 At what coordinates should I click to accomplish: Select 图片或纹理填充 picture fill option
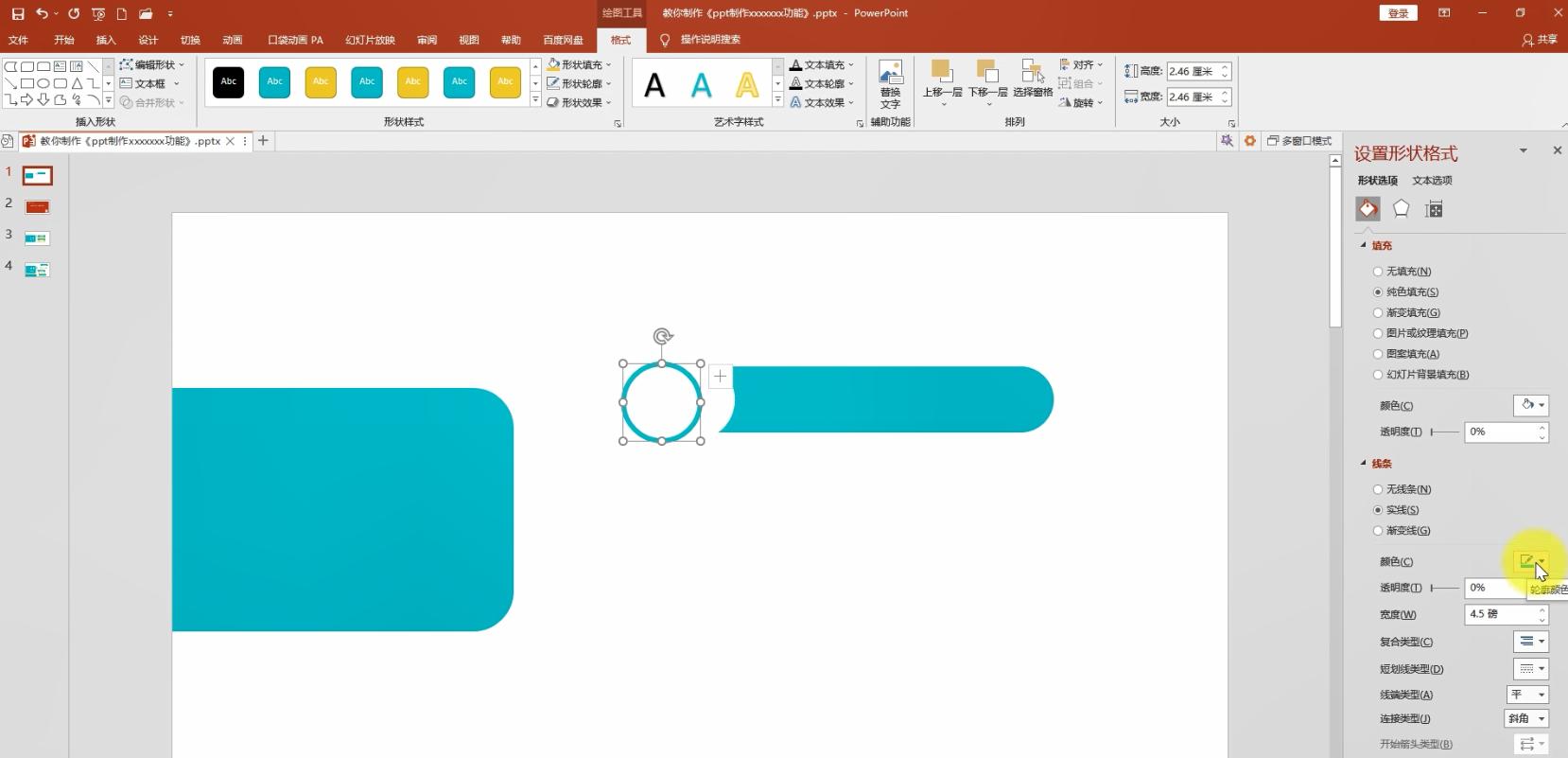(x=1420, y=333)
